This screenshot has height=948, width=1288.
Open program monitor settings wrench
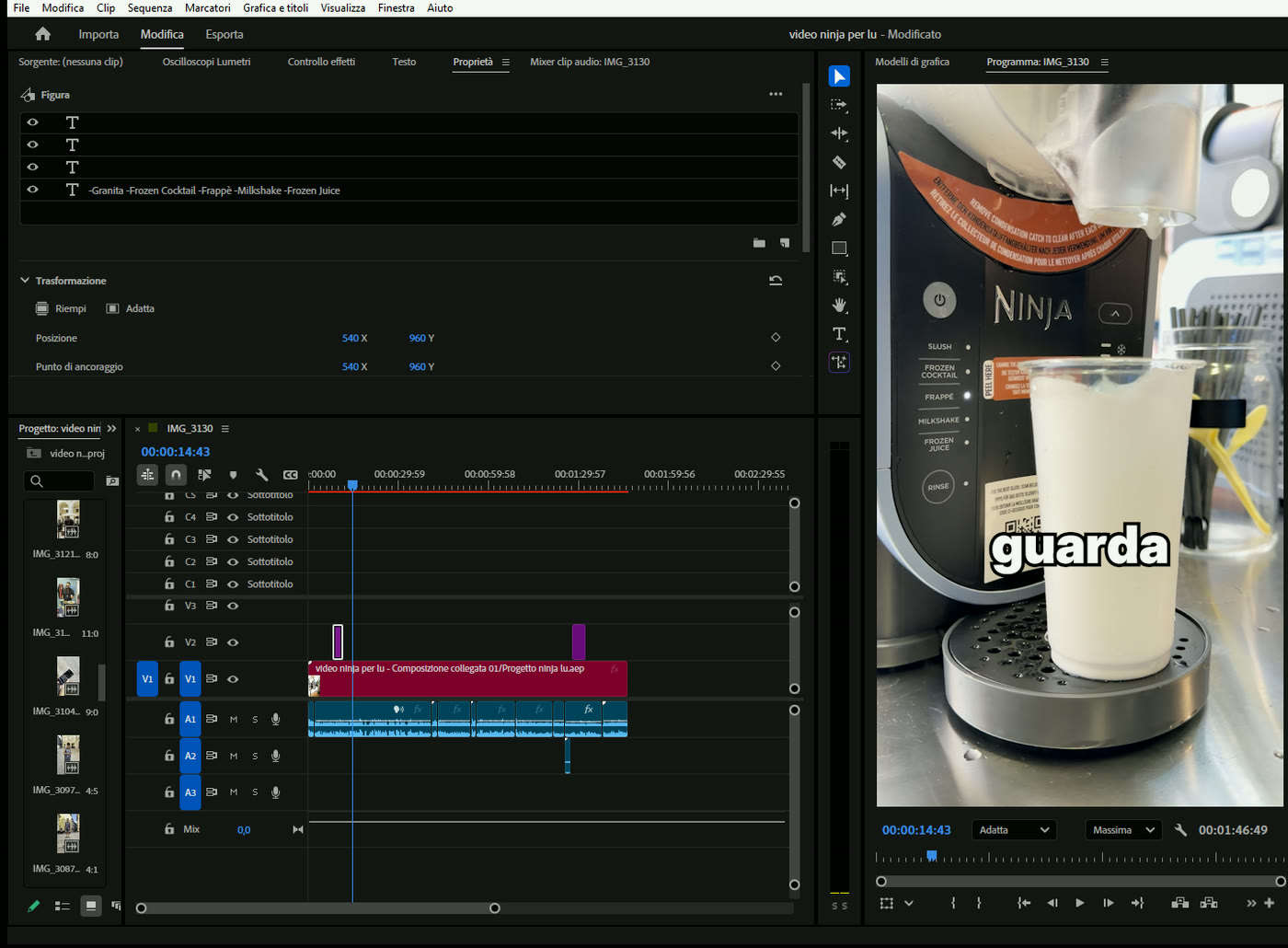pyautogui.click(x=1180, y=830)
